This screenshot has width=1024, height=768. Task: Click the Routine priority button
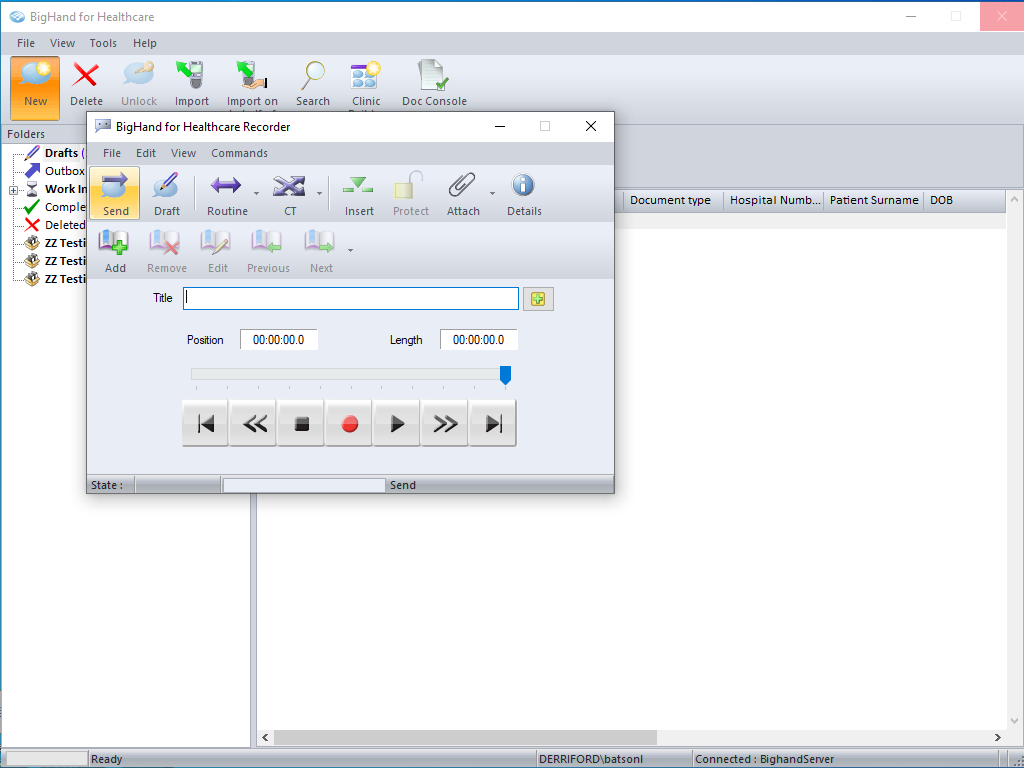coord(227,193)
